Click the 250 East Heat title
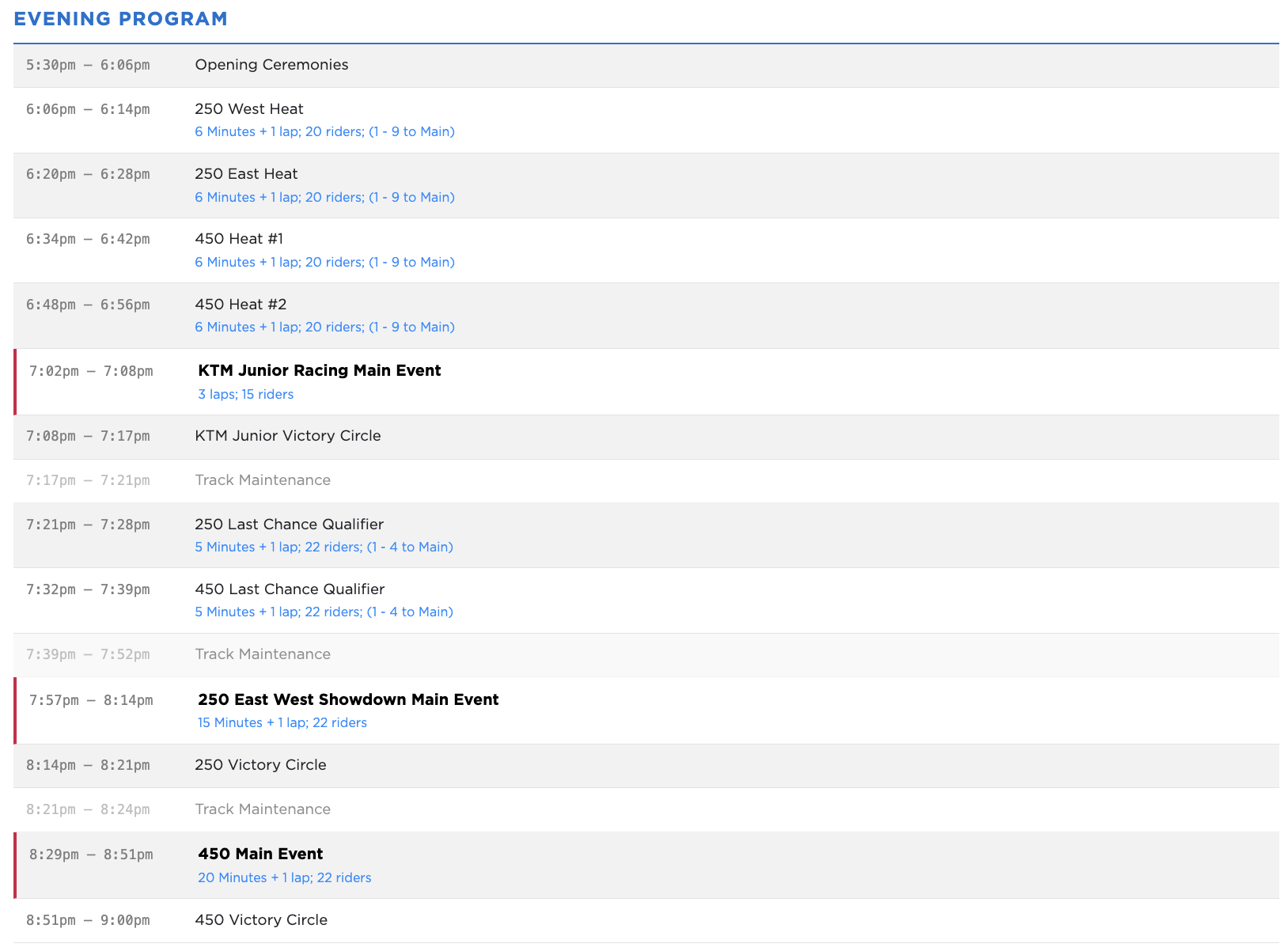 246,174
